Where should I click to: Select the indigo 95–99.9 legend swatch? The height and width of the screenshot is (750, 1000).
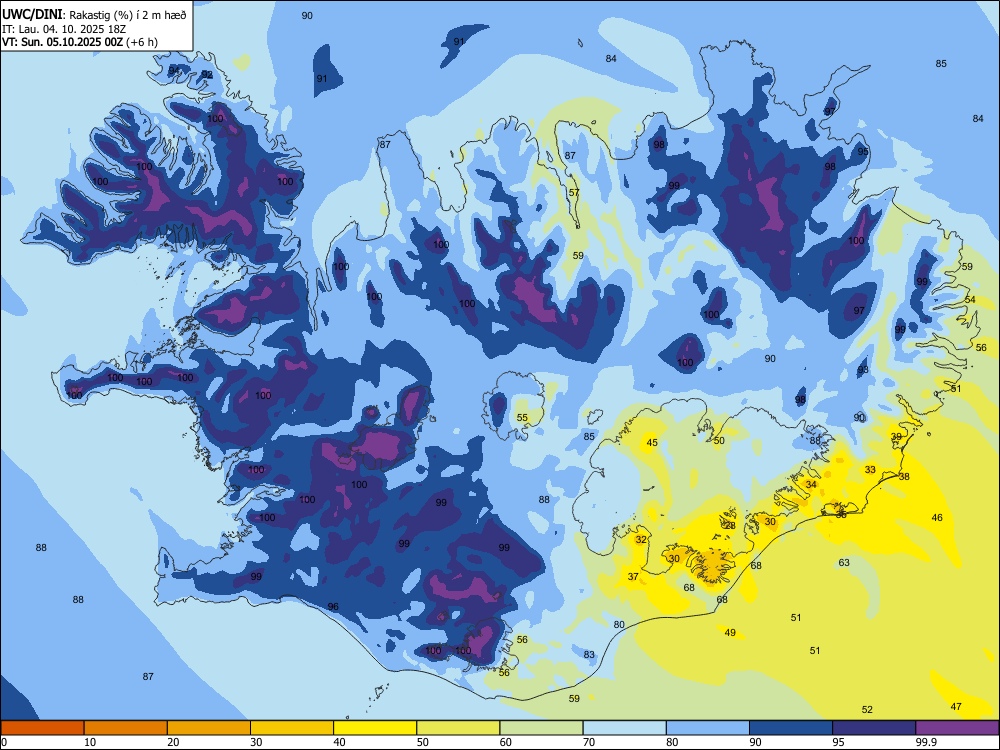(874, 728)
